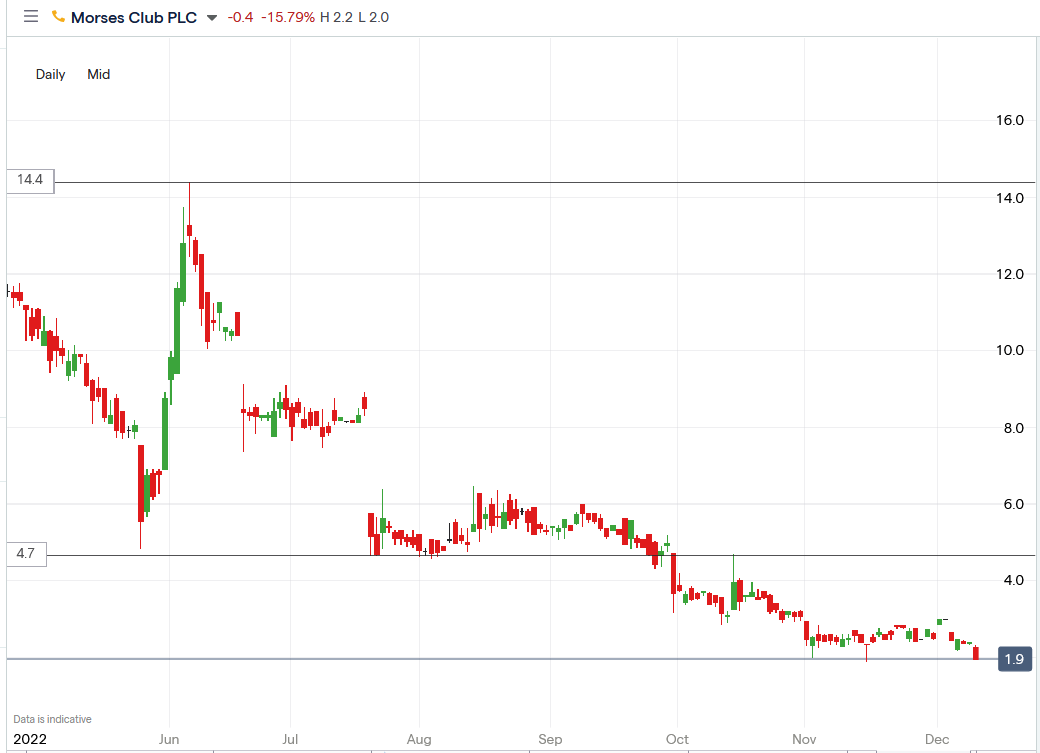Viewport: 1040px width, 753px height.
Task: Select the 4.7 horizontal line label
Action: point(26,553)
